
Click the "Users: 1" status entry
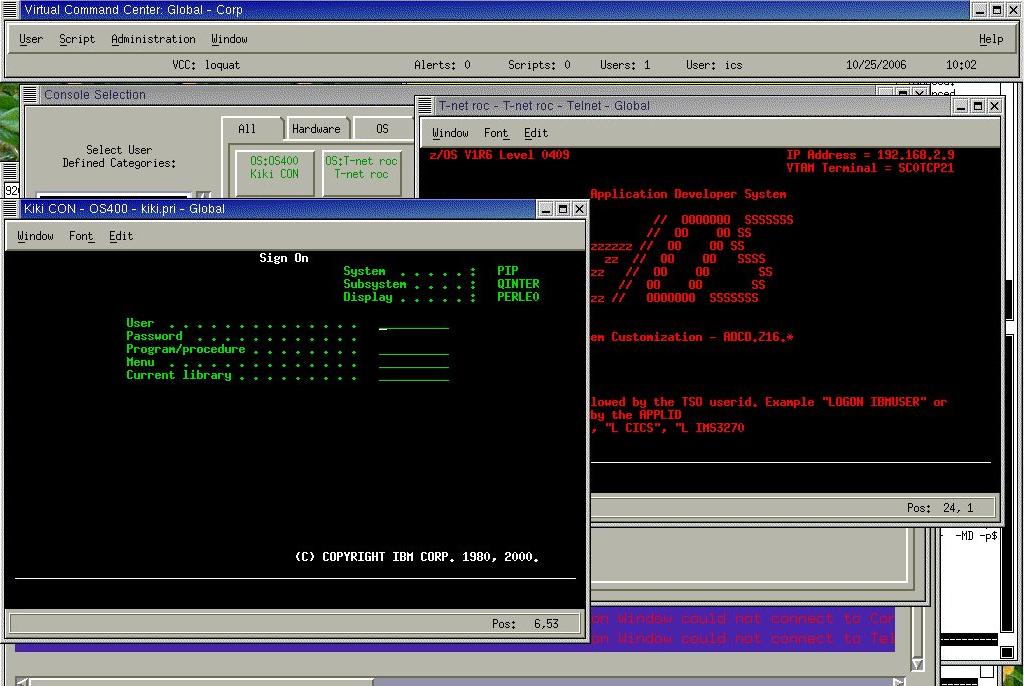point(625,65)
